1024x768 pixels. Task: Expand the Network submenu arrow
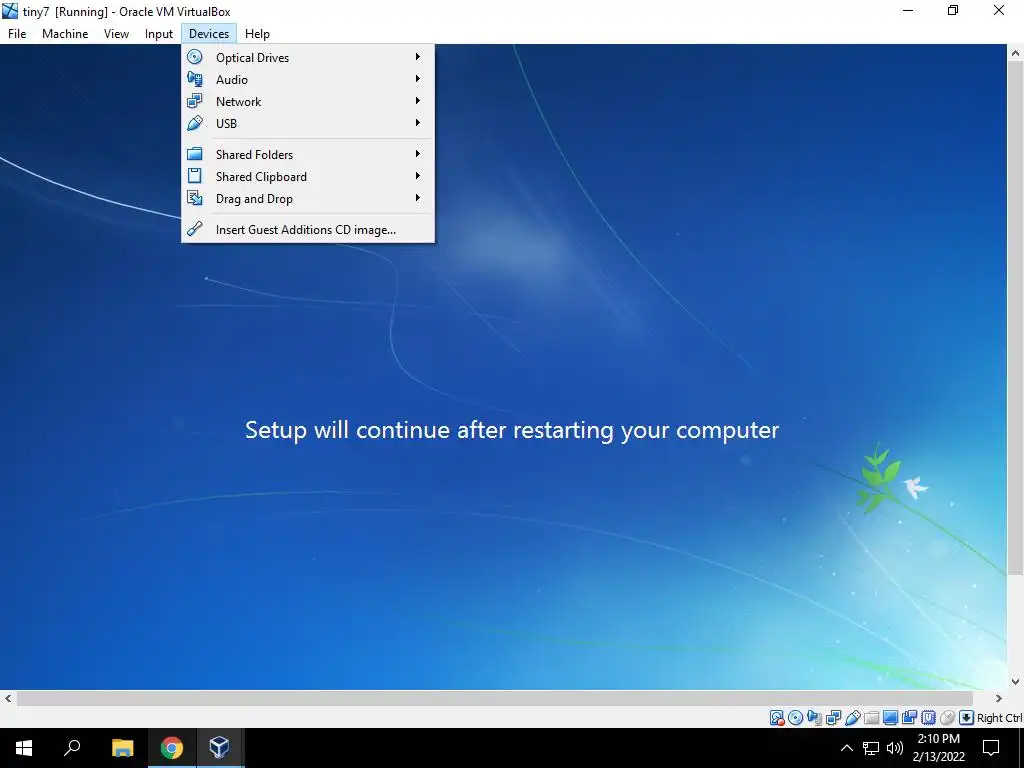point(417,101)
